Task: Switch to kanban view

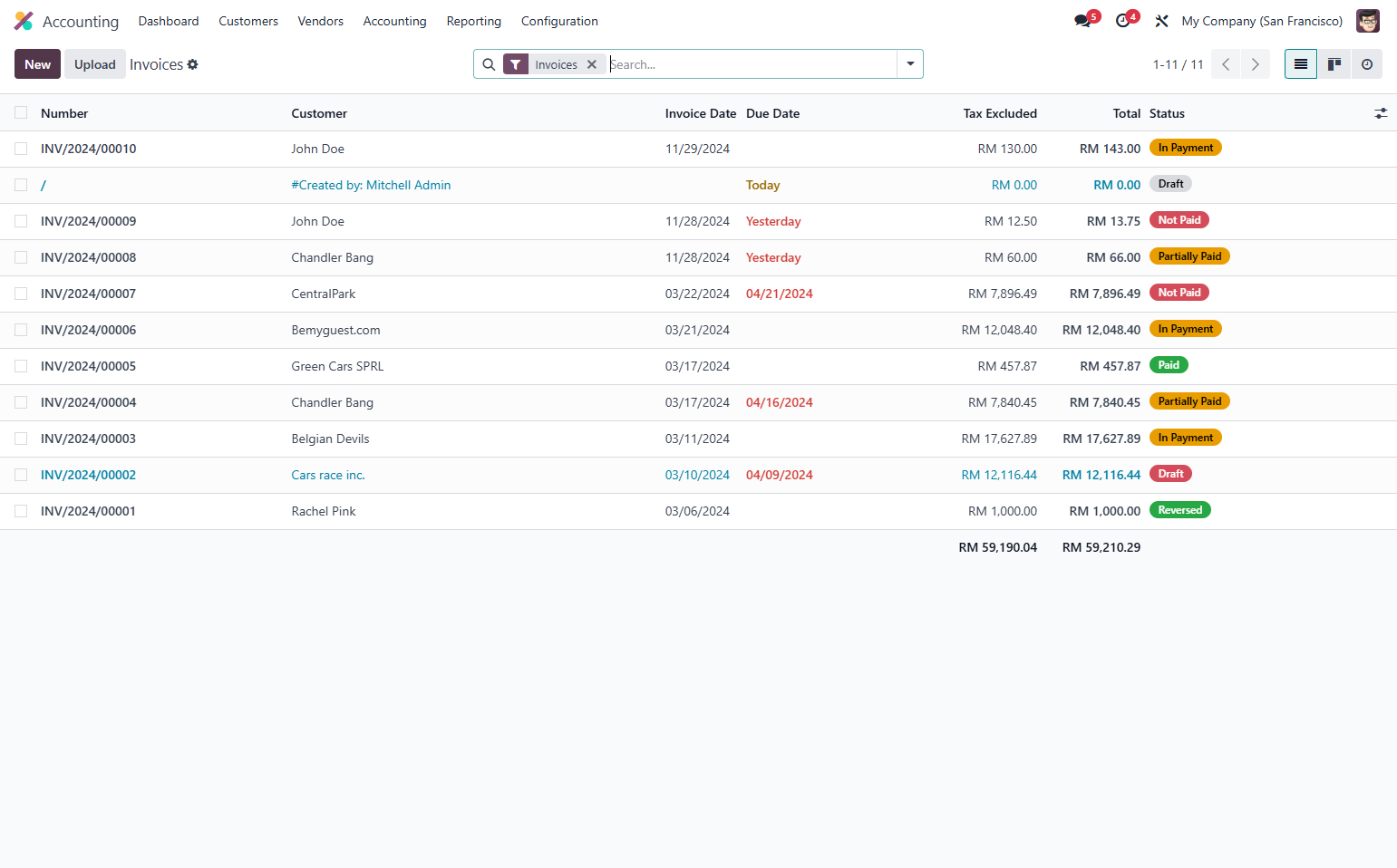Action: click(x=1334, y=64)
